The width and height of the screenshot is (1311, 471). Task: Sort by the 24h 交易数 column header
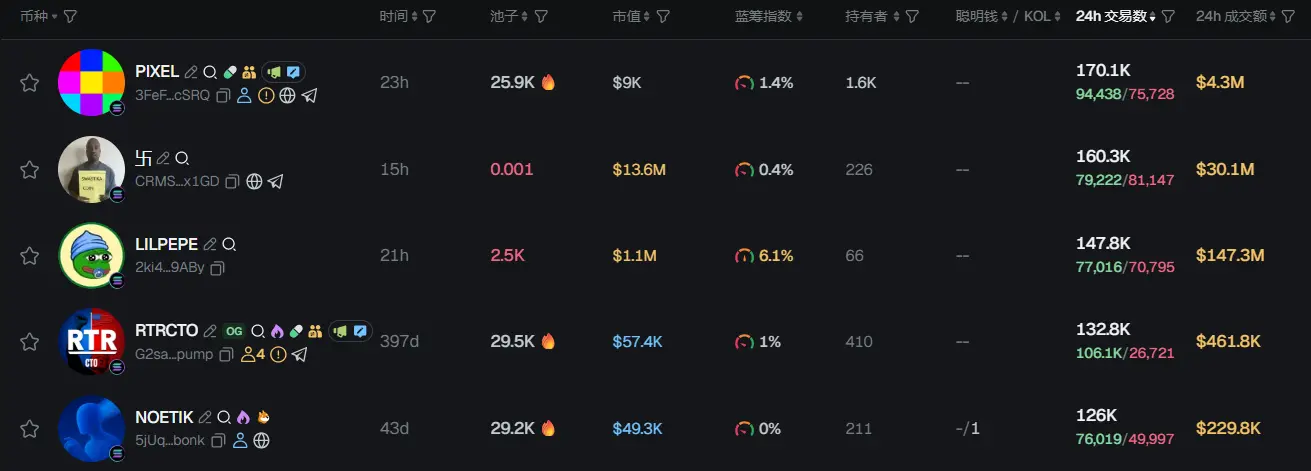click(x=1114, y=17)
